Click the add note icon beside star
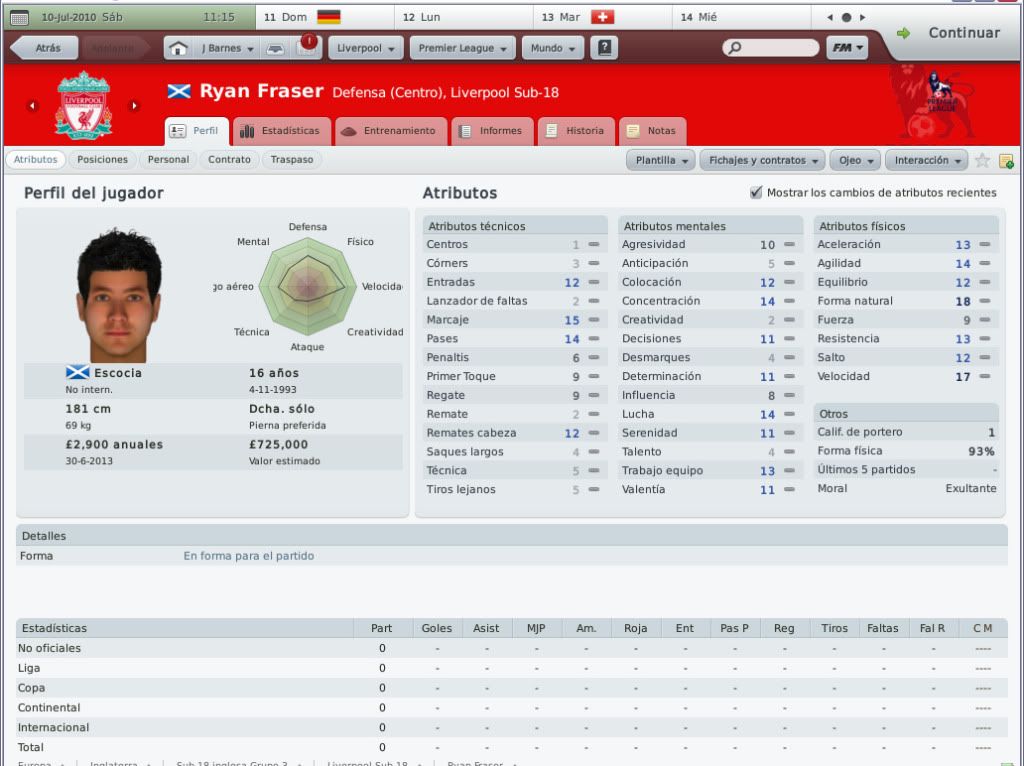Screen dimensions: 1024x766 [x=1006, y=161]
